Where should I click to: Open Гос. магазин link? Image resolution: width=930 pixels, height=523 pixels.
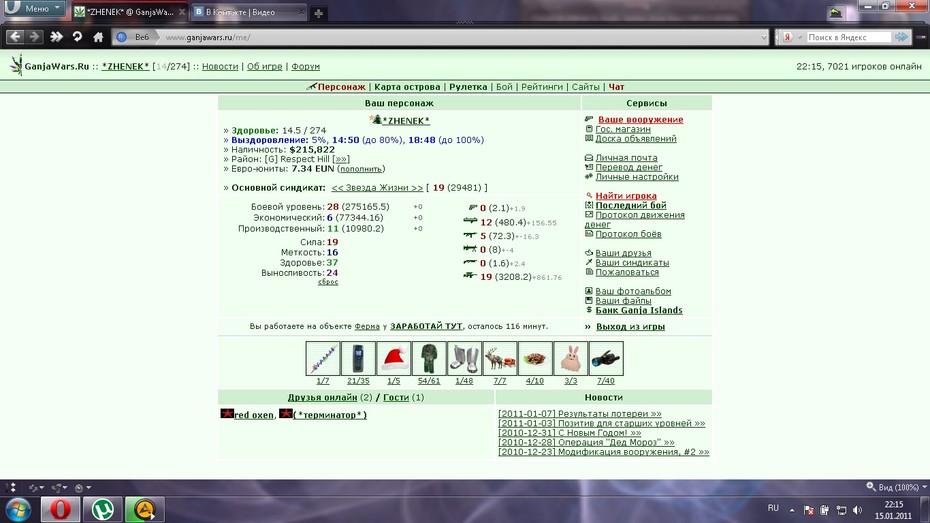(x=623, y=129)
